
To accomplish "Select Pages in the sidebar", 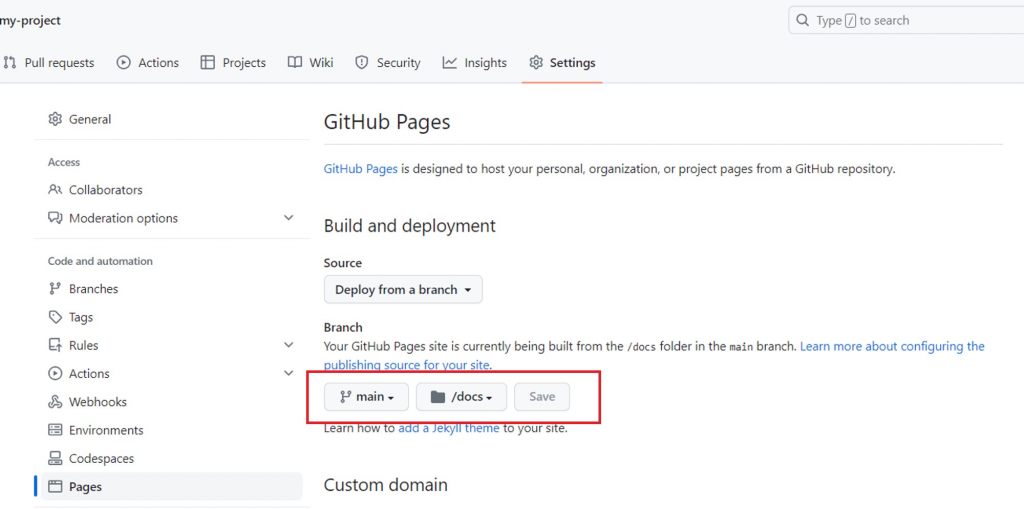I will click(172, 487).
